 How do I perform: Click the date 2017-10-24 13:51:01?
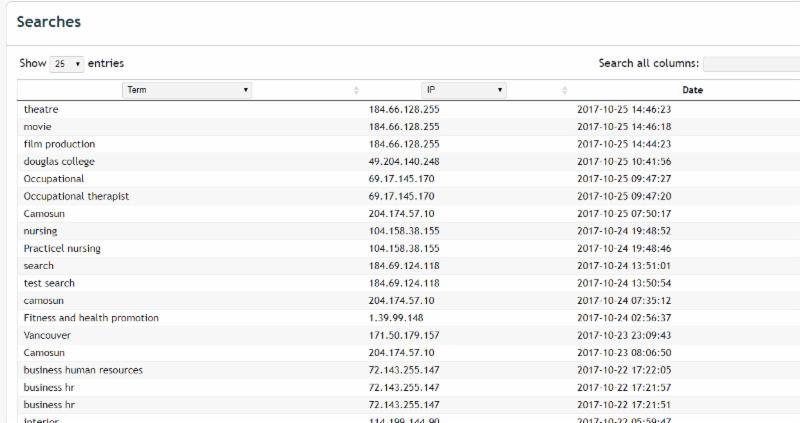(623, 266)
